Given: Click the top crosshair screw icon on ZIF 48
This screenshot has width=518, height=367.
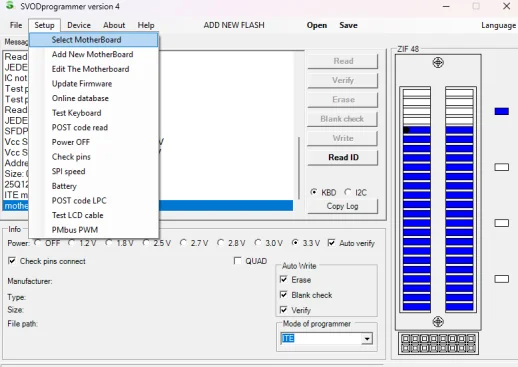Looking at the screenshot, I should tap(438, 62).
